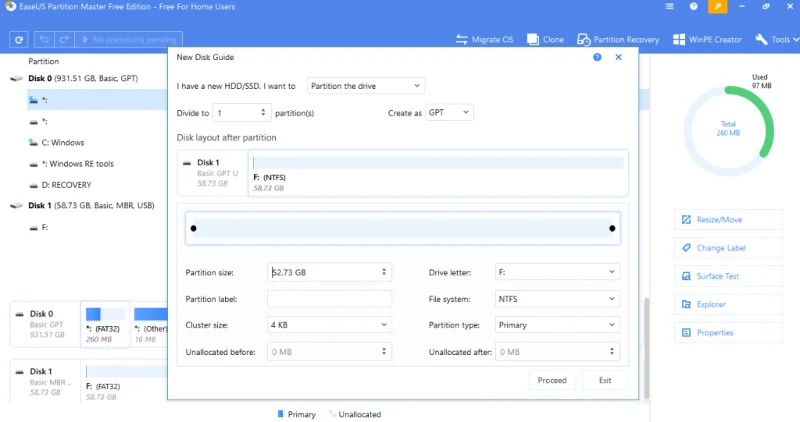
Task: Expand the Tools menu
Action: pos(777,39)
